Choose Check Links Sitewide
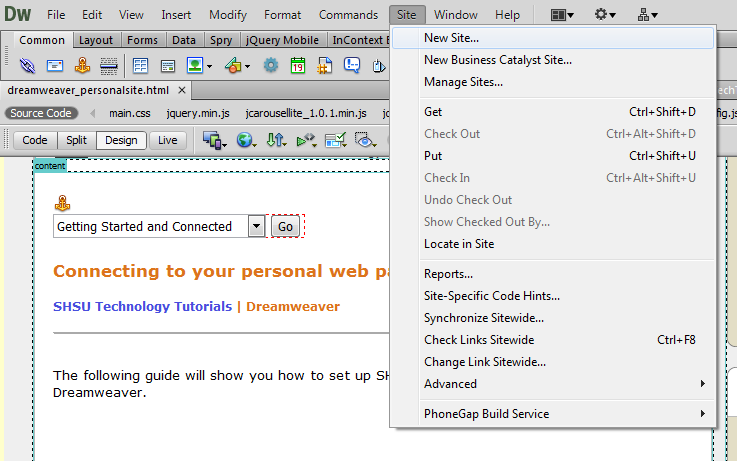This screenshot has height=461, width=737. pyautogui.click(x=553, y=340)
